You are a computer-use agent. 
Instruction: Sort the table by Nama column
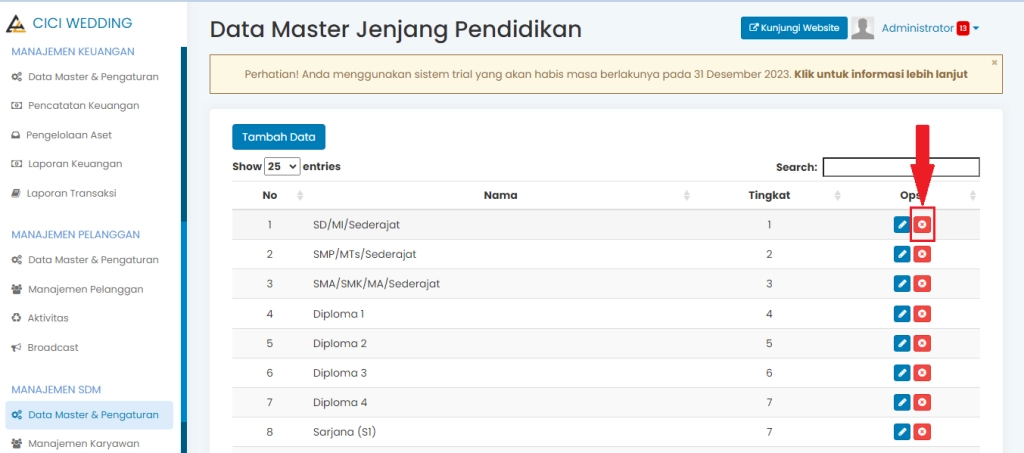pyautogui.click(x=687, y=195)
